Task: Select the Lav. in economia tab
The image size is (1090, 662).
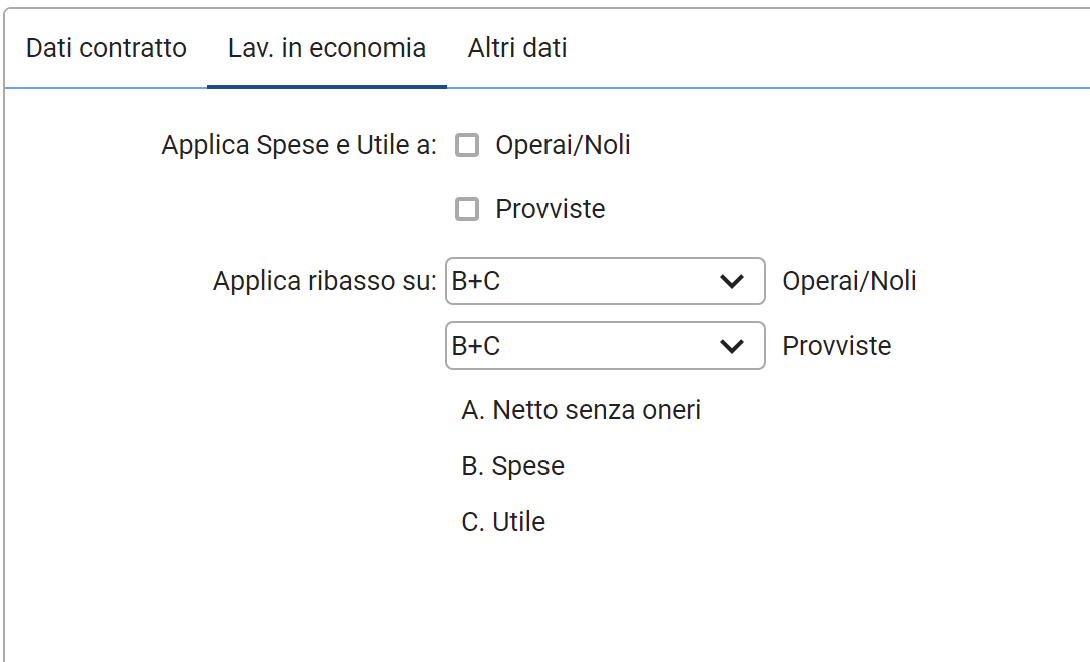Action: (x=326, y=48)
